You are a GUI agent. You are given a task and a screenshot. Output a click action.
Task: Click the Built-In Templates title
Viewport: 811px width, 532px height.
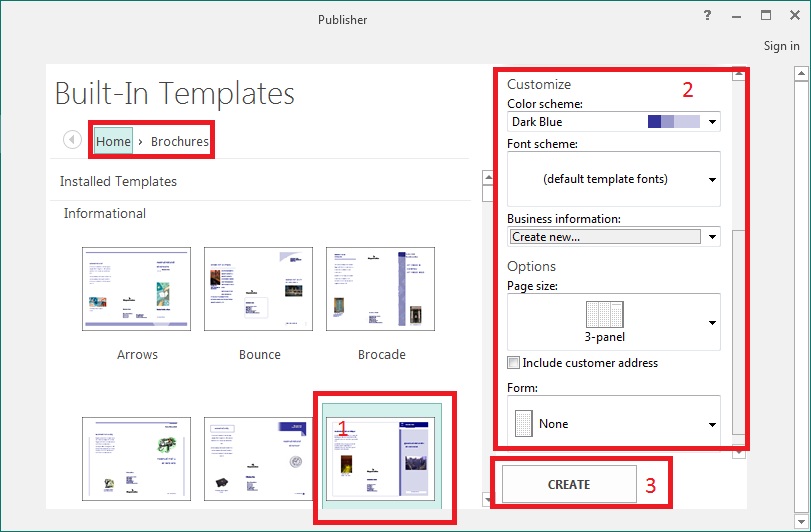coord(175,94)
